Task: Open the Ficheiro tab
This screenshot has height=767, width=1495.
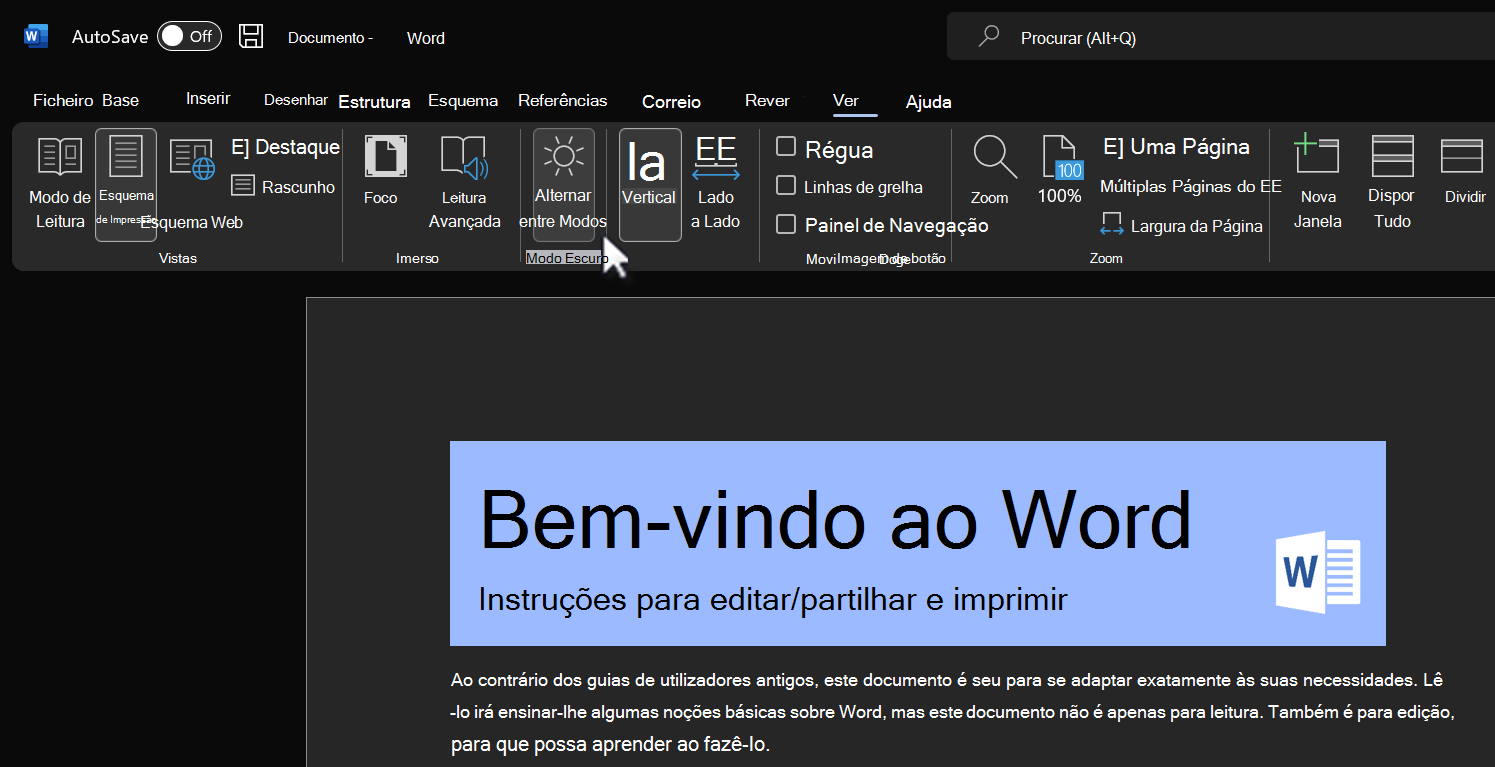Action: pyautogui.click(x=63, y=100)
